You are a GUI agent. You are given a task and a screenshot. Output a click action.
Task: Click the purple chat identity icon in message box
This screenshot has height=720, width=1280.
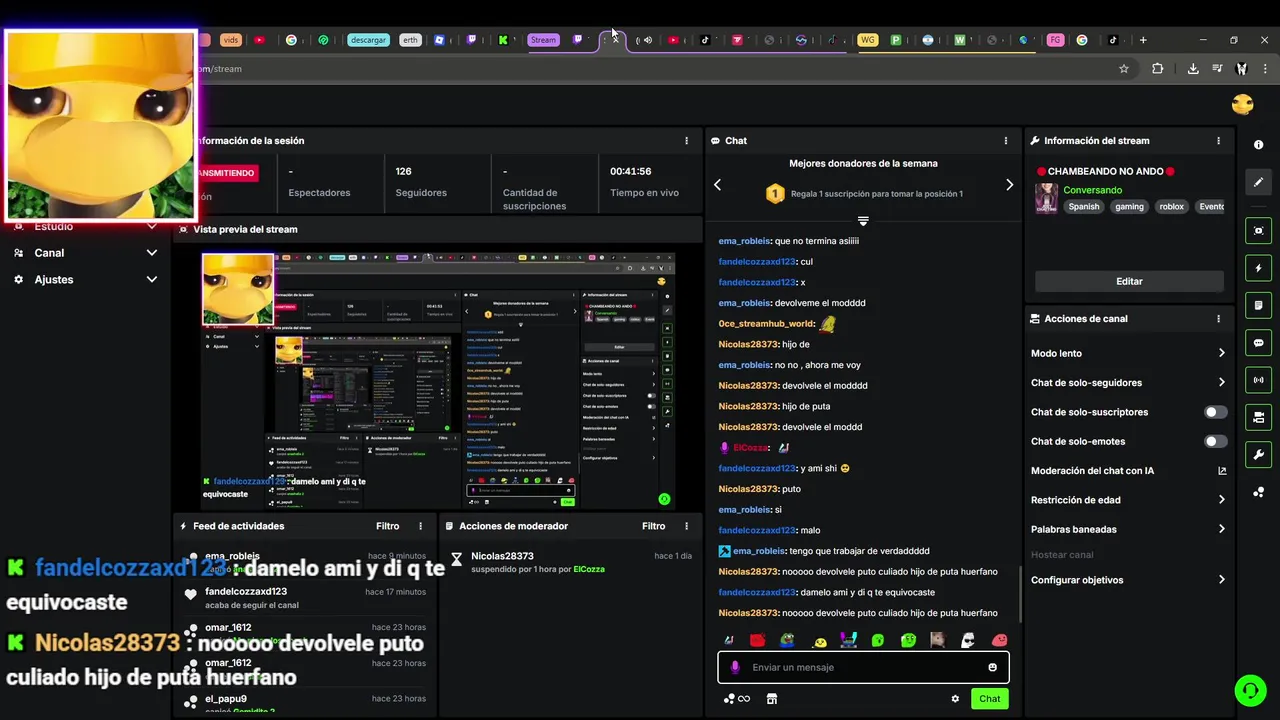coord(735,667)
